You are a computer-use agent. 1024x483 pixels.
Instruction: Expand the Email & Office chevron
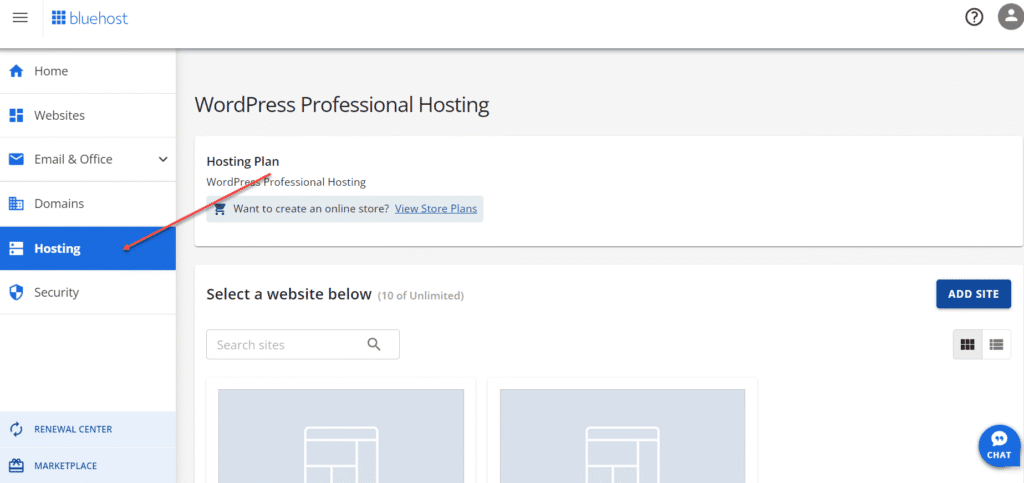click(163, 159)
